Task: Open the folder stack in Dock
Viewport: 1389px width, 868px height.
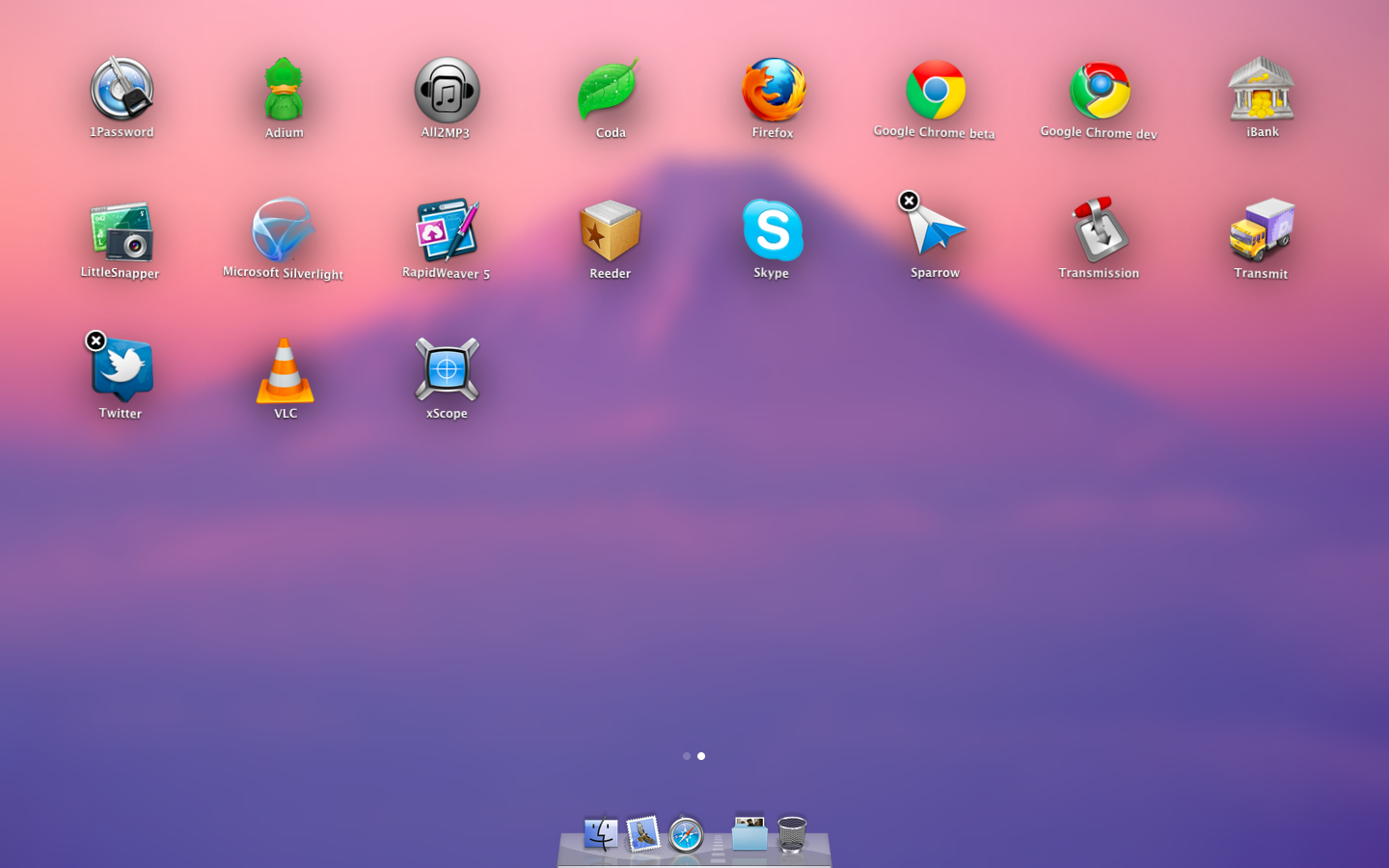Action: click(749, 833)
